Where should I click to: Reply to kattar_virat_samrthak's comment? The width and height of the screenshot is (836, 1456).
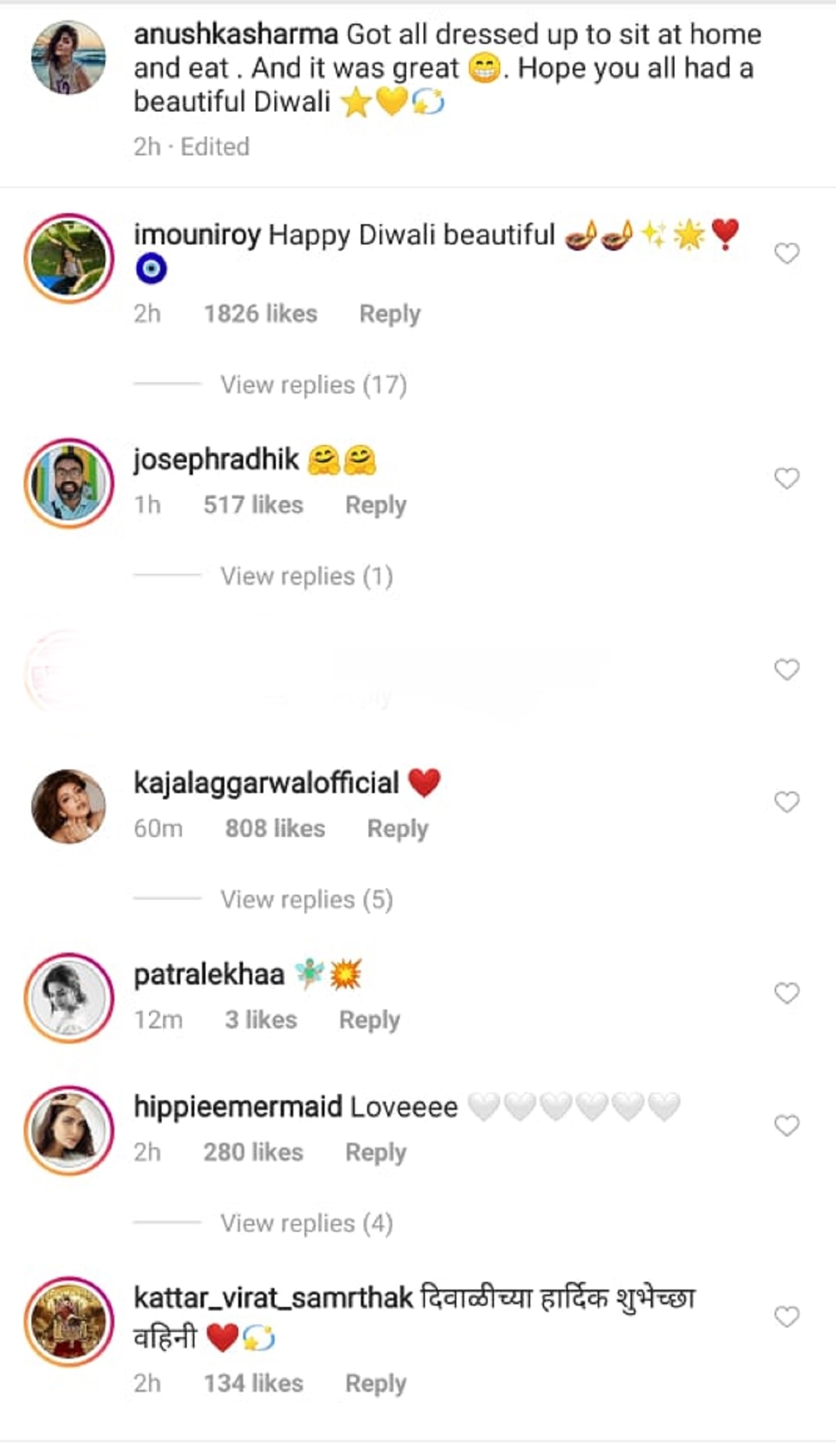tap(376, 1384)
